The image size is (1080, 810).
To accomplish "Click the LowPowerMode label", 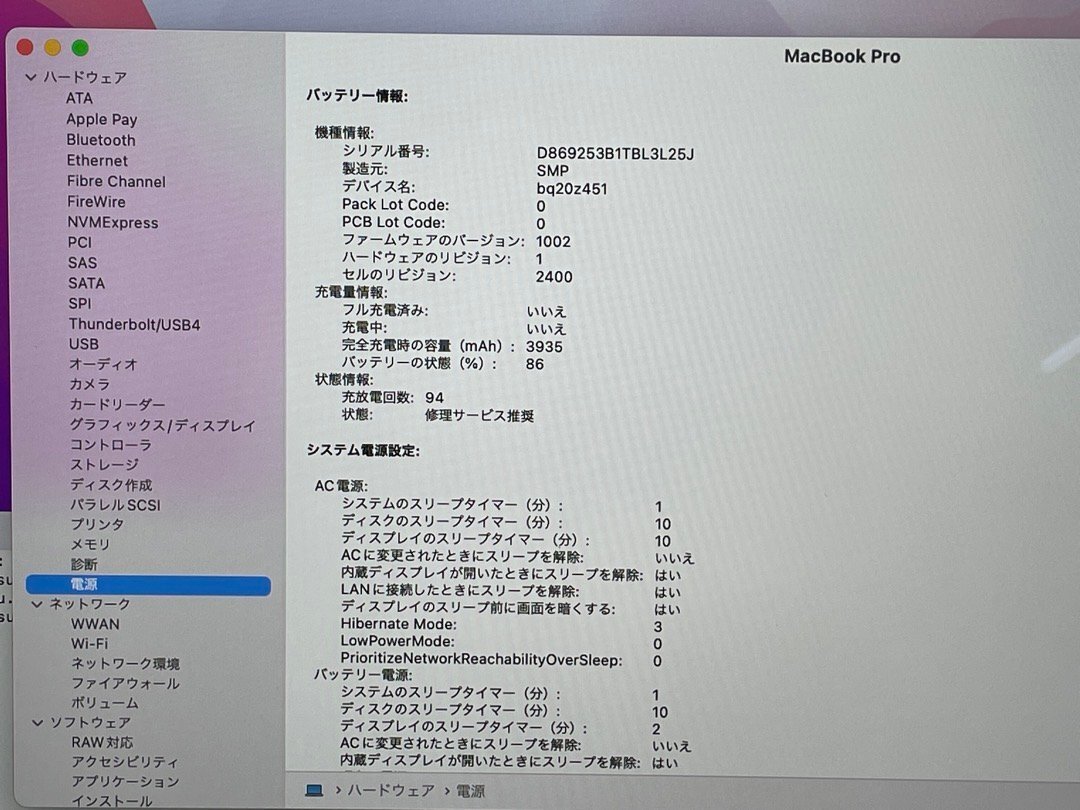I will tap(397, 641).
